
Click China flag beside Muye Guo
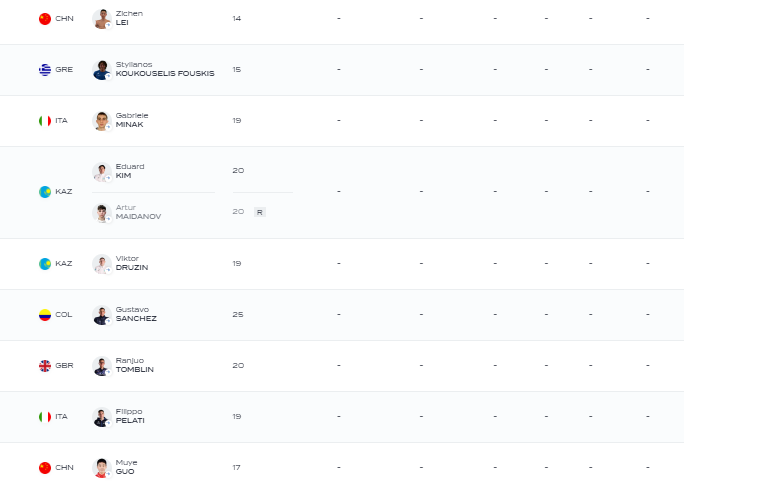45,468
